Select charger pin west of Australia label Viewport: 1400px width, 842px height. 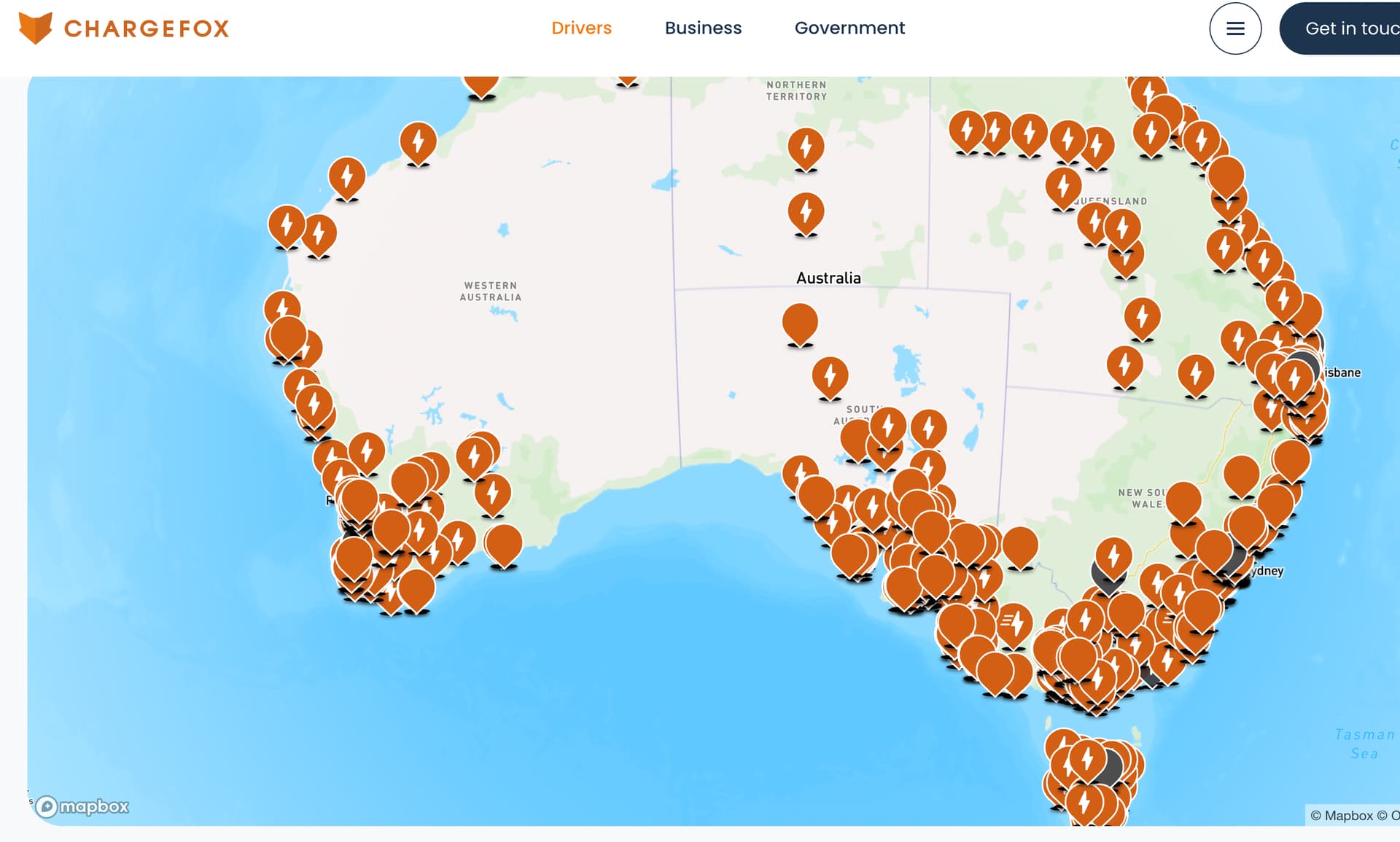806,211
